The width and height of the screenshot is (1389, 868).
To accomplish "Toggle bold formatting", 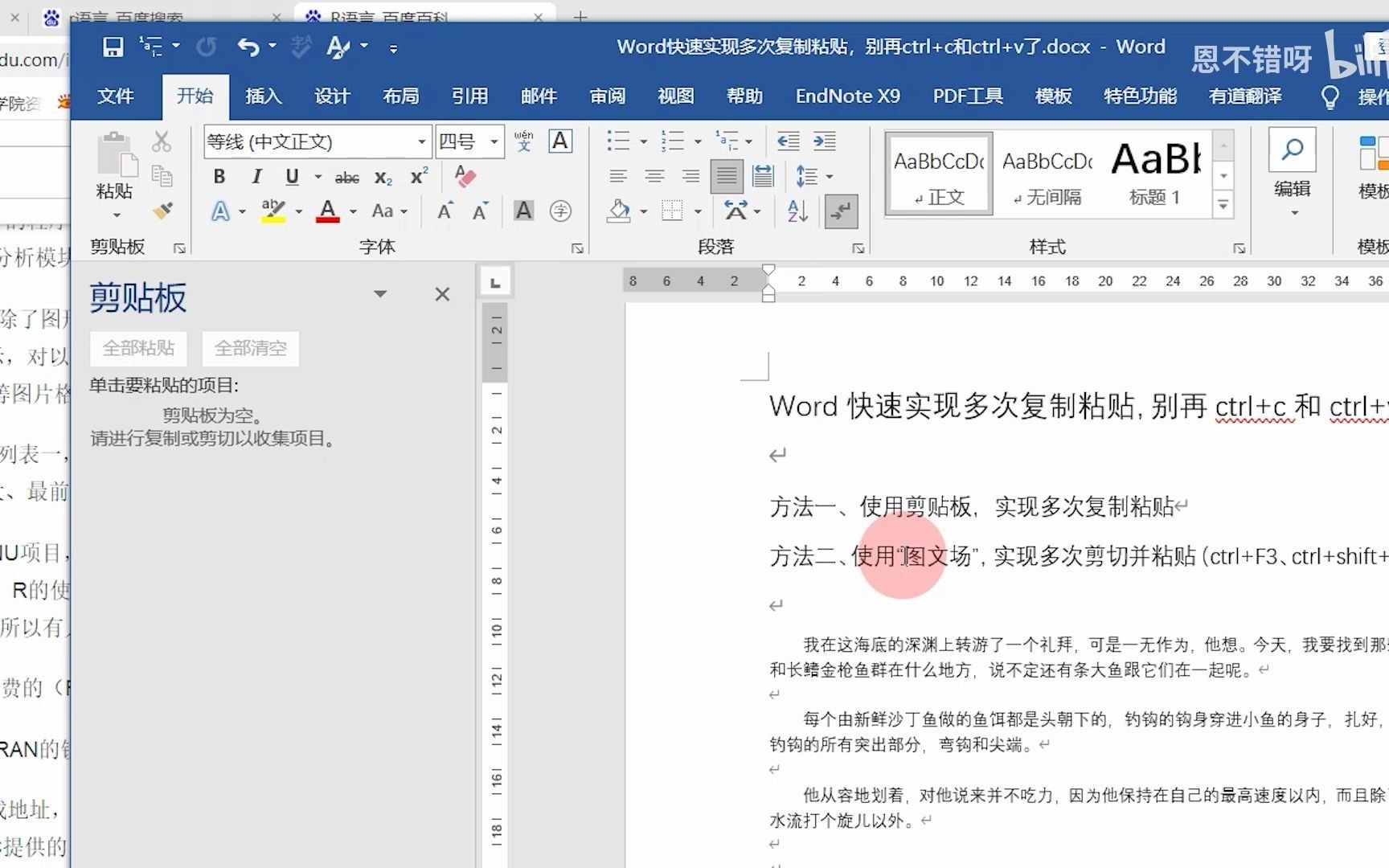I will click(219, 177).
